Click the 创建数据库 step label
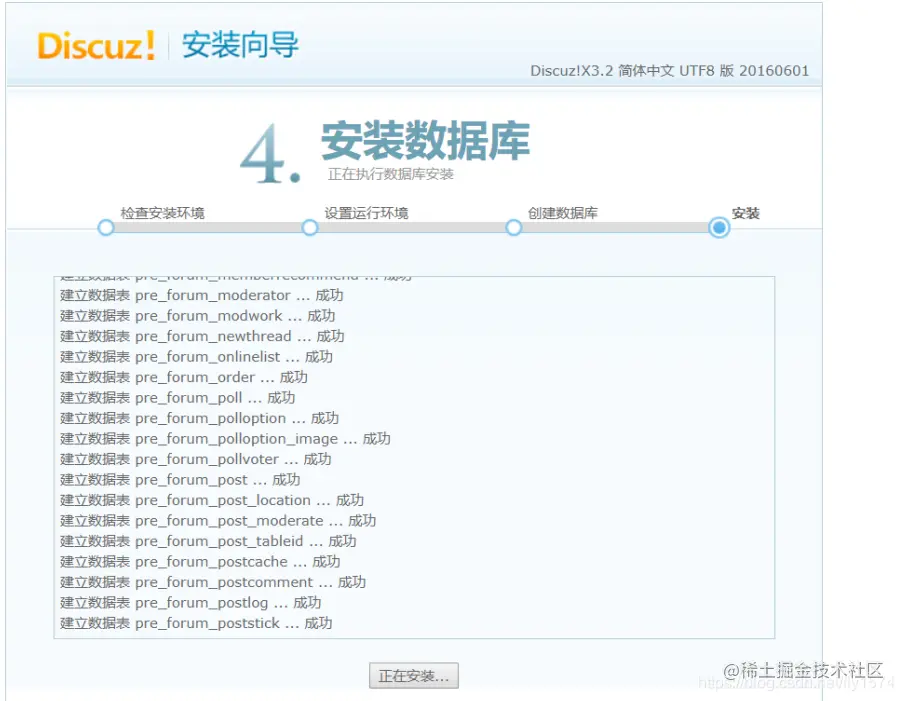904x701 pixels. [x=563, y=213]
